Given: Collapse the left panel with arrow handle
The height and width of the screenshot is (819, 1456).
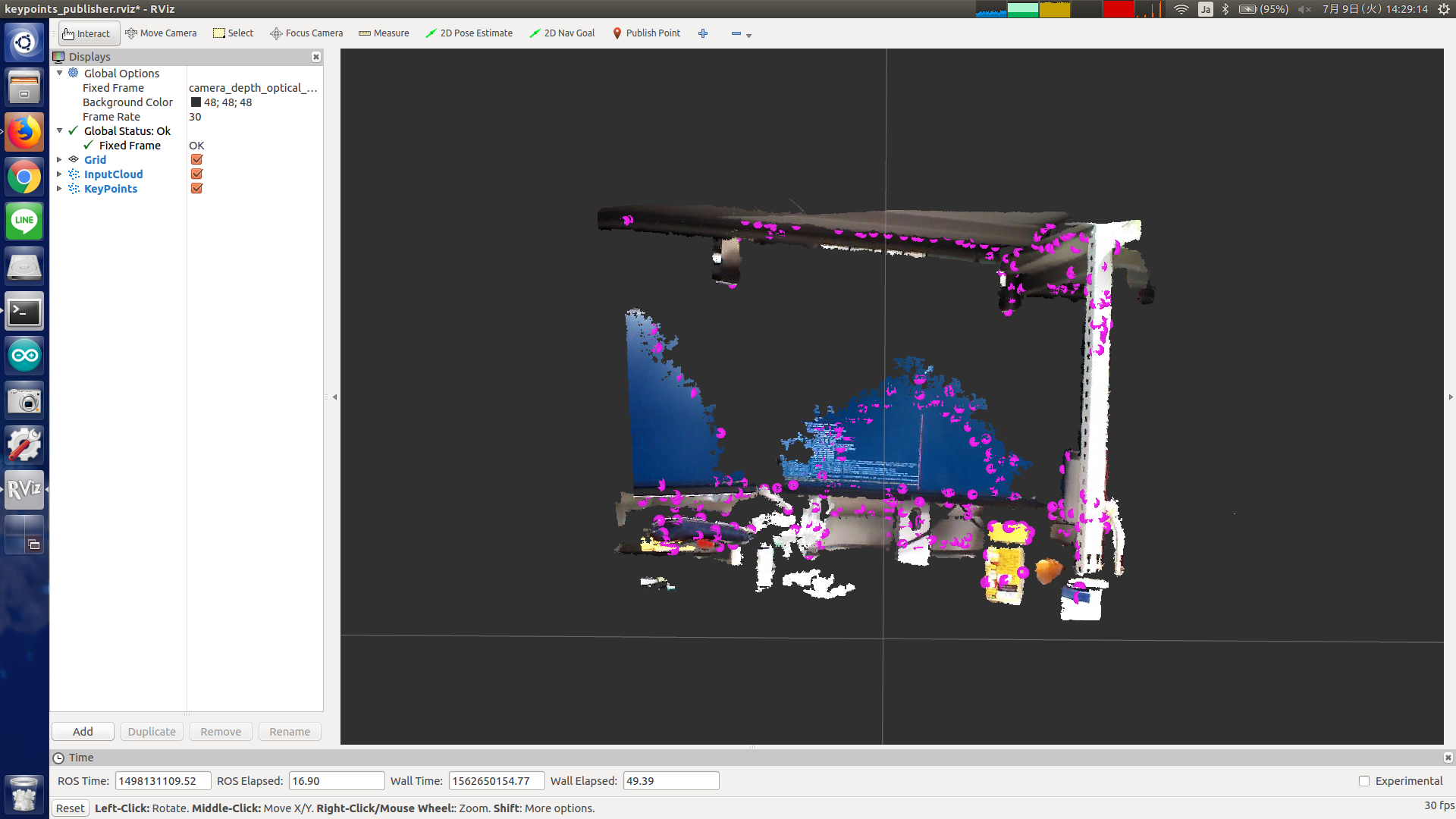Looking at the screenshot, I should [334, 397].
